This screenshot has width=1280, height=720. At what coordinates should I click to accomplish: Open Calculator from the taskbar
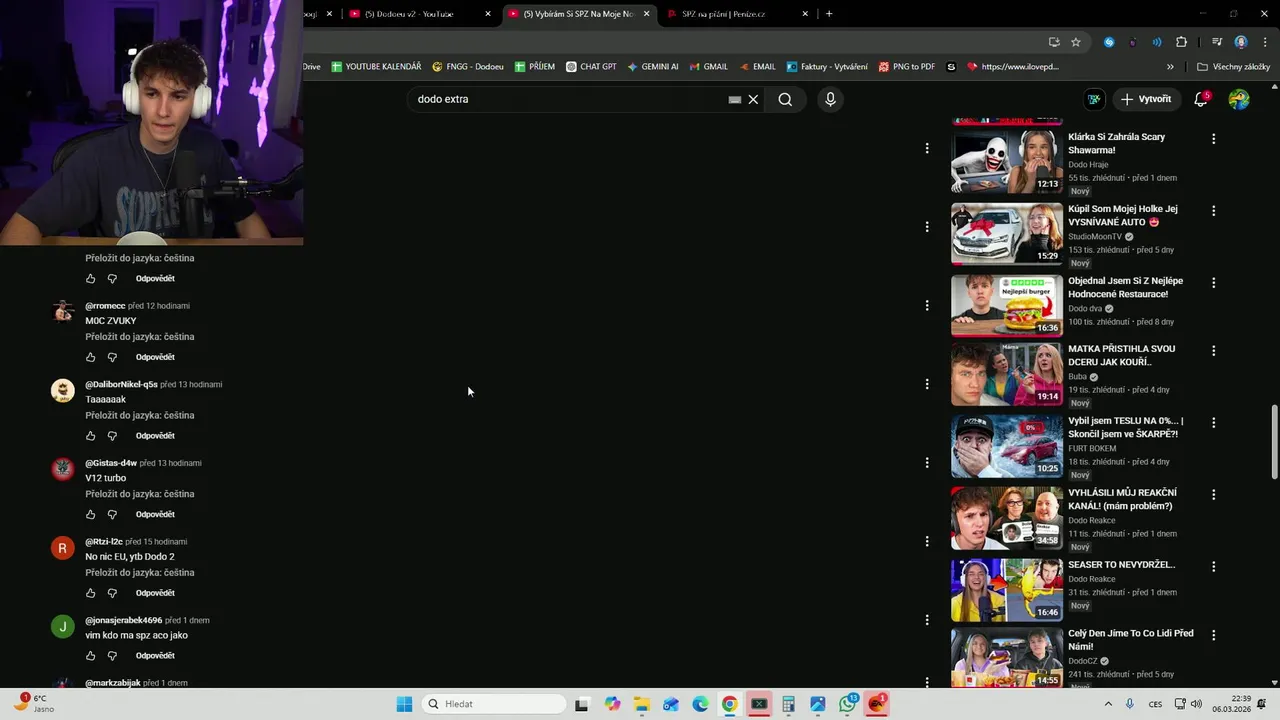pos(788,704)
